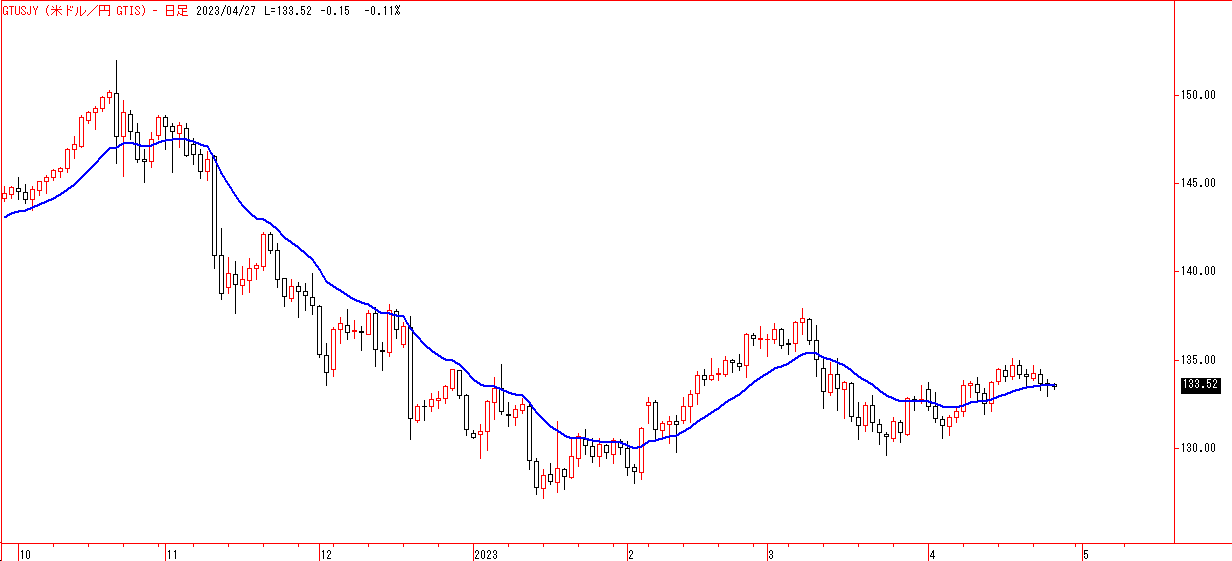Image resolution: width=1232 pixels, height=561 pixels.
Task: Click the 150.00 price axis label
Action: (x=1198, y=96)
